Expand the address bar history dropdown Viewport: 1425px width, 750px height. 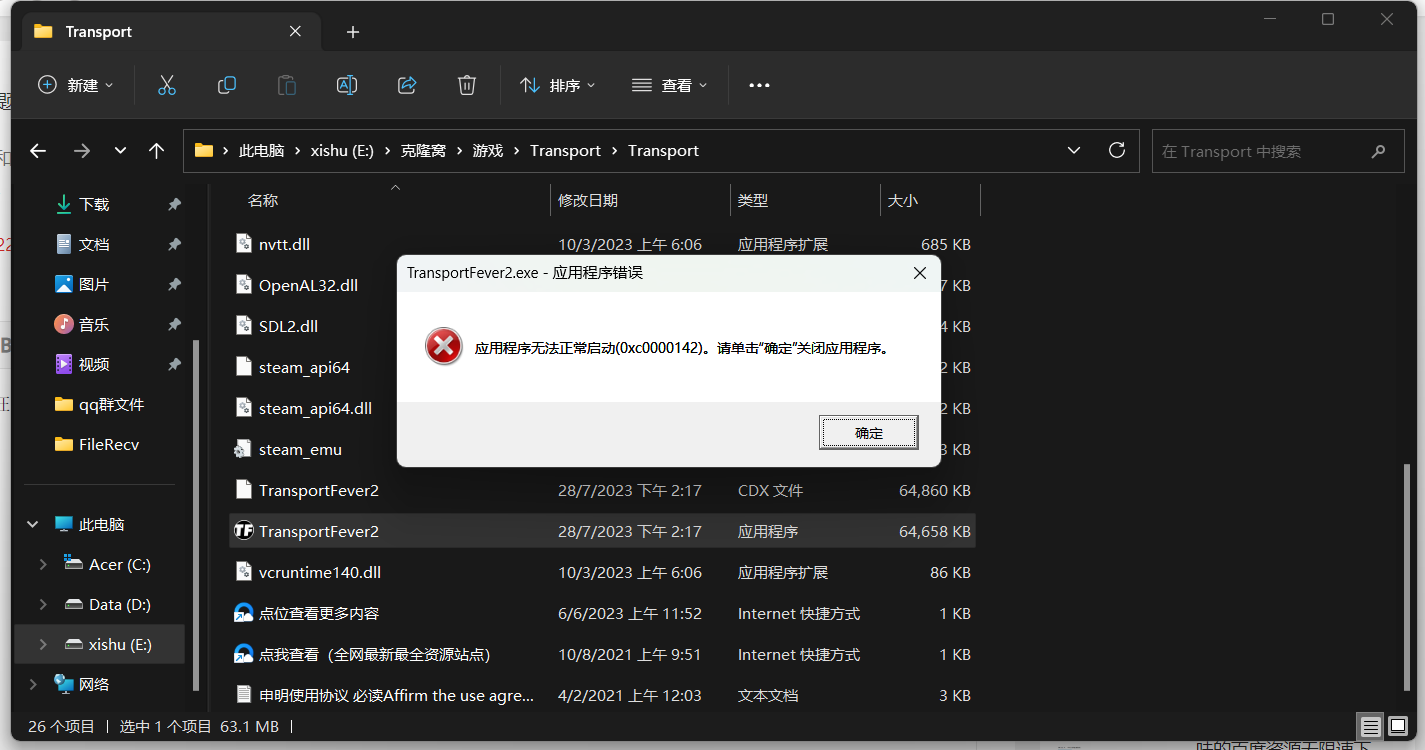pos(1074,151)
